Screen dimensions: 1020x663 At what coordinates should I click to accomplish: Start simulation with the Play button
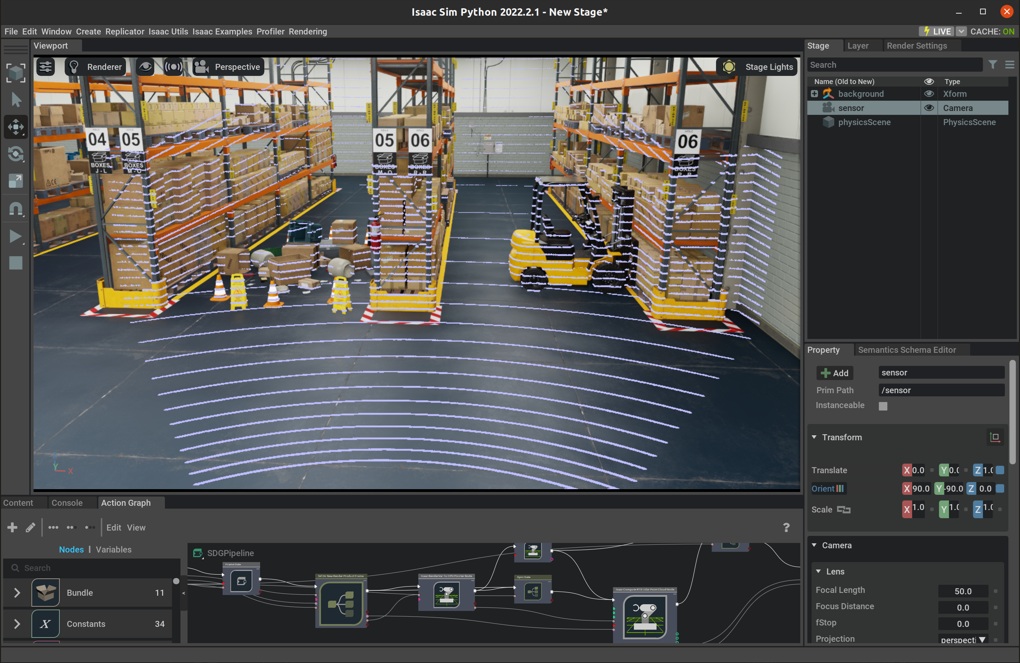[16, 236]
